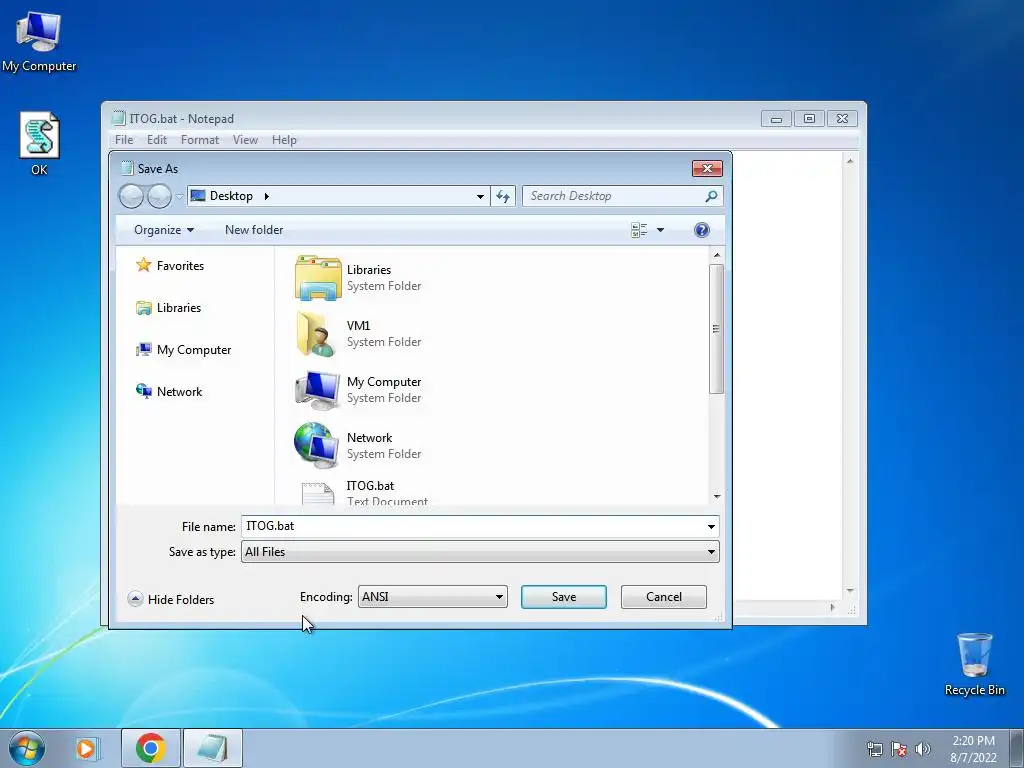Select My Computer in navigation pane
This screenshot has height=768, width=1024.
[184, 349]
